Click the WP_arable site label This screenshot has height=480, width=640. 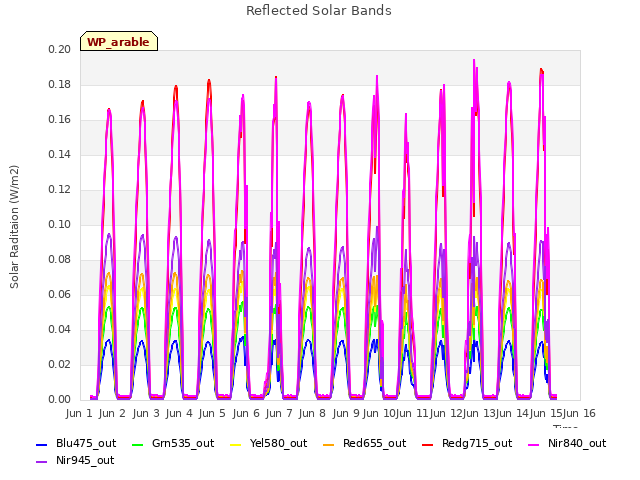(x=118, y=42)
